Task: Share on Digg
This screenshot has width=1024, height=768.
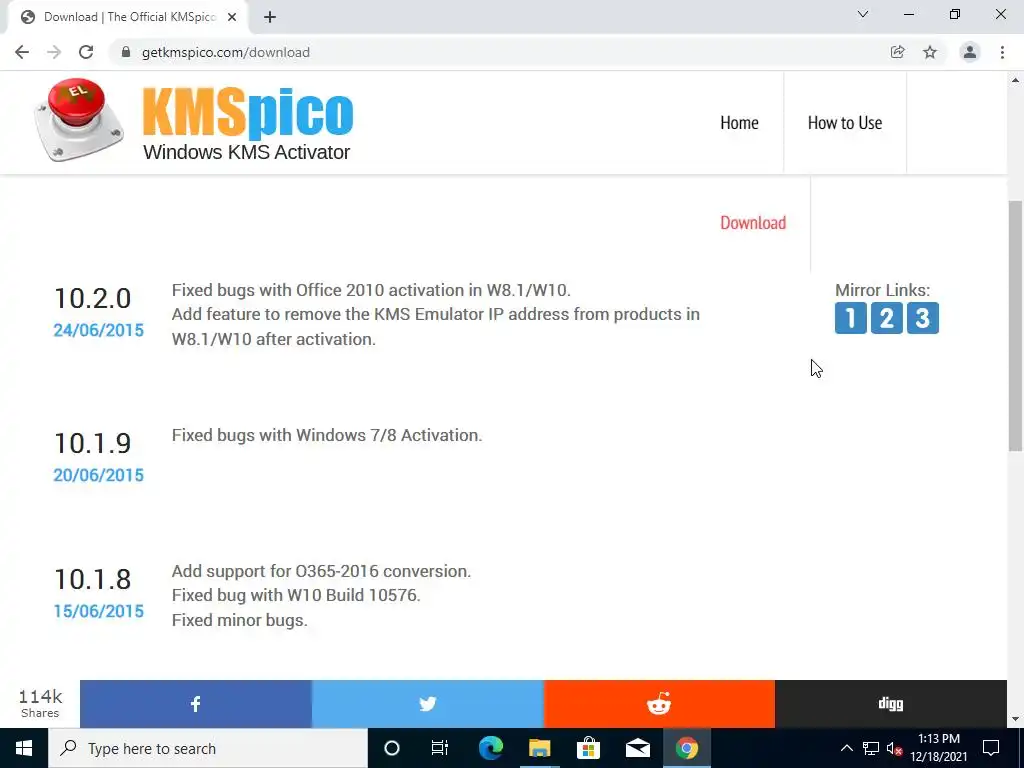Action: (x=891, y=704)
